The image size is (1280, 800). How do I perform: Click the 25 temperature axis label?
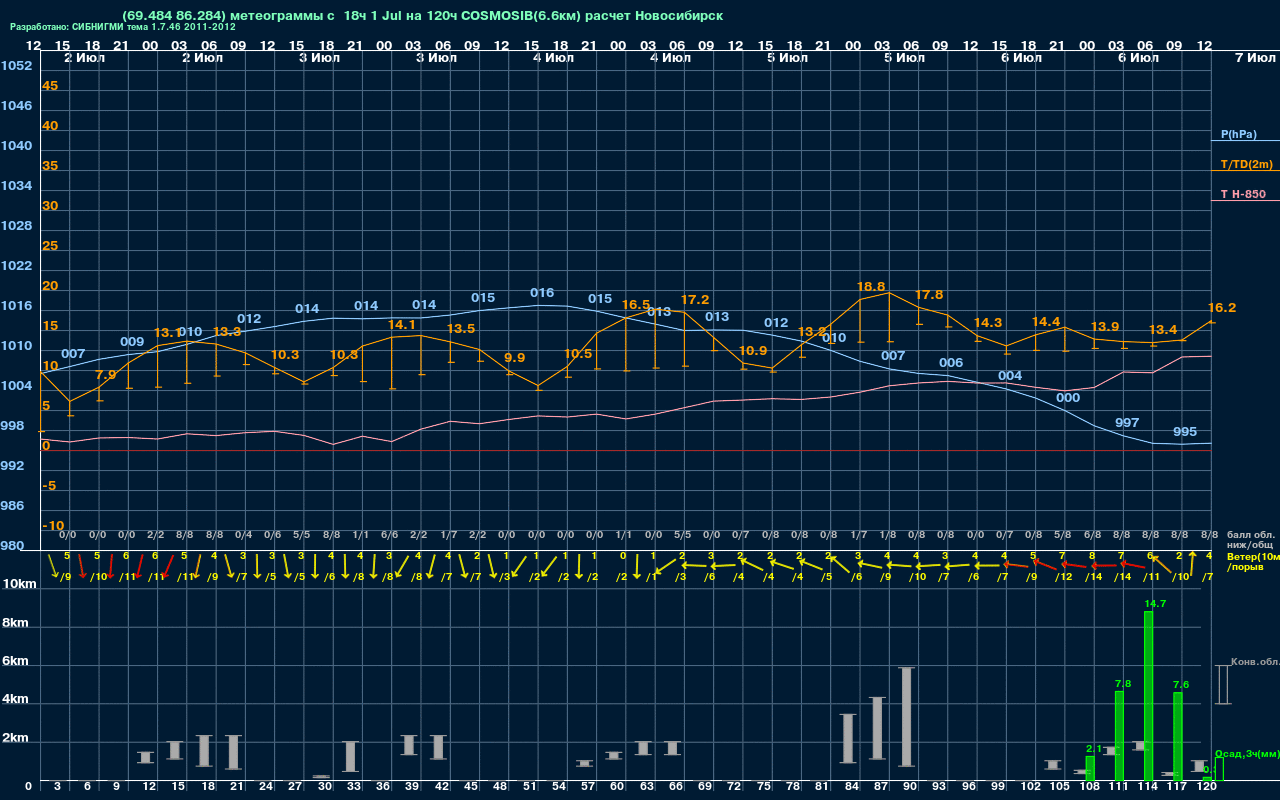pos(50,246)
